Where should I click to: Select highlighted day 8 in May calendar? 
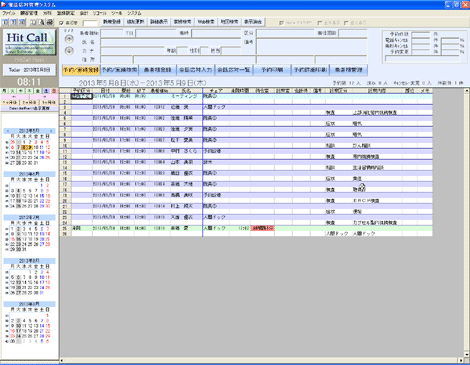click(x=24, y=147)
